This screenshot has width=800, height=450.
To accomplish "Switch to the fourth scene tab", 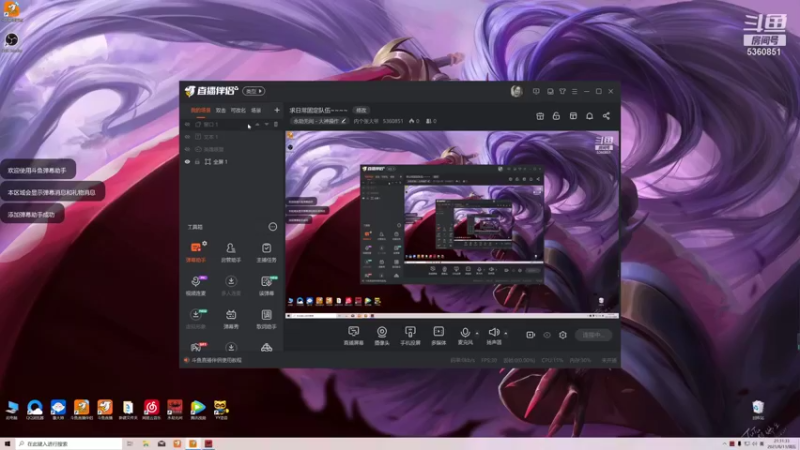I will [x=256, y=110].
